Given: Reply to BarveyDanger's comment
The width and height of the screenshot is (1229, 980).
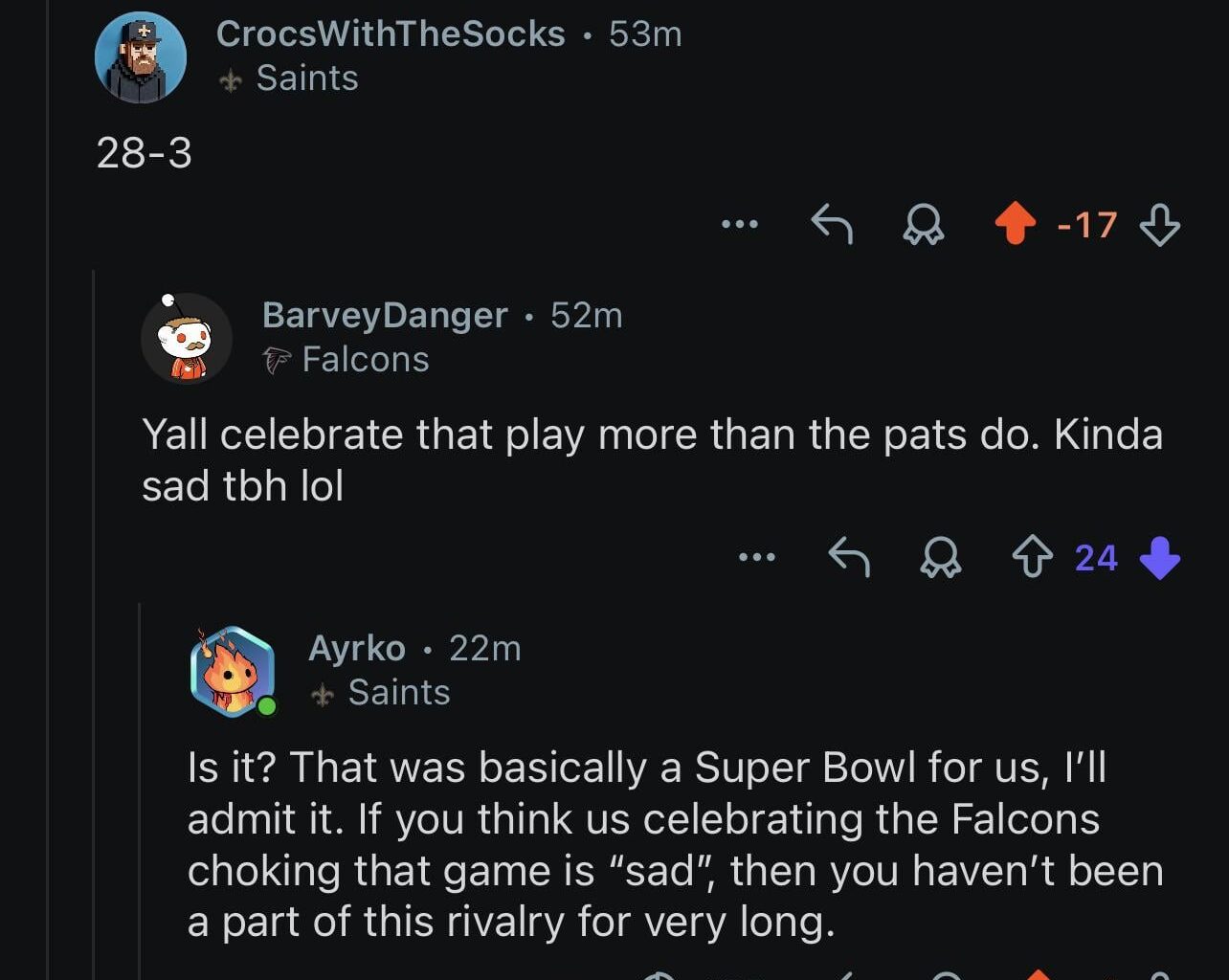Looking at the screenshot, I should click(849, 556).
